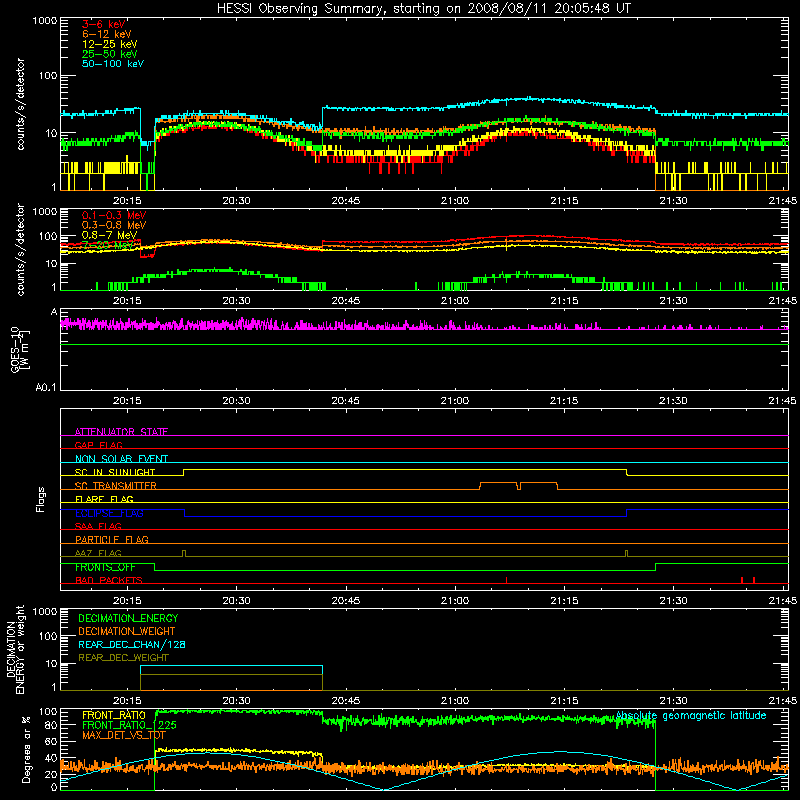Select the GAP_FLAG label

pyautogui.click(x=98, y=445)
